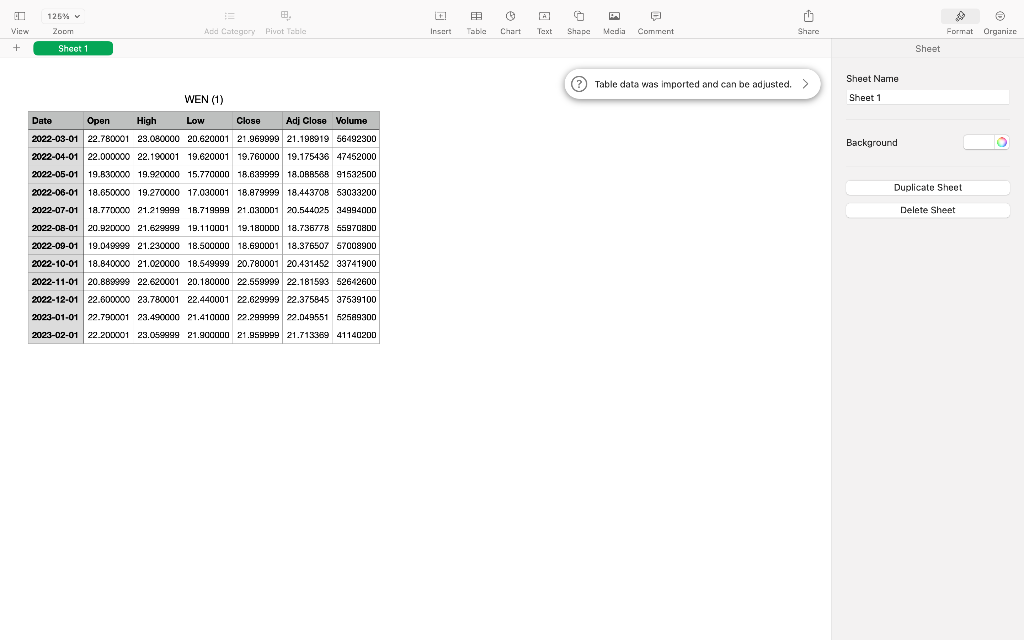Screen dimensions: 1024x640
Task: Select the Volume column header cell
Action: [x=356, y=121]
